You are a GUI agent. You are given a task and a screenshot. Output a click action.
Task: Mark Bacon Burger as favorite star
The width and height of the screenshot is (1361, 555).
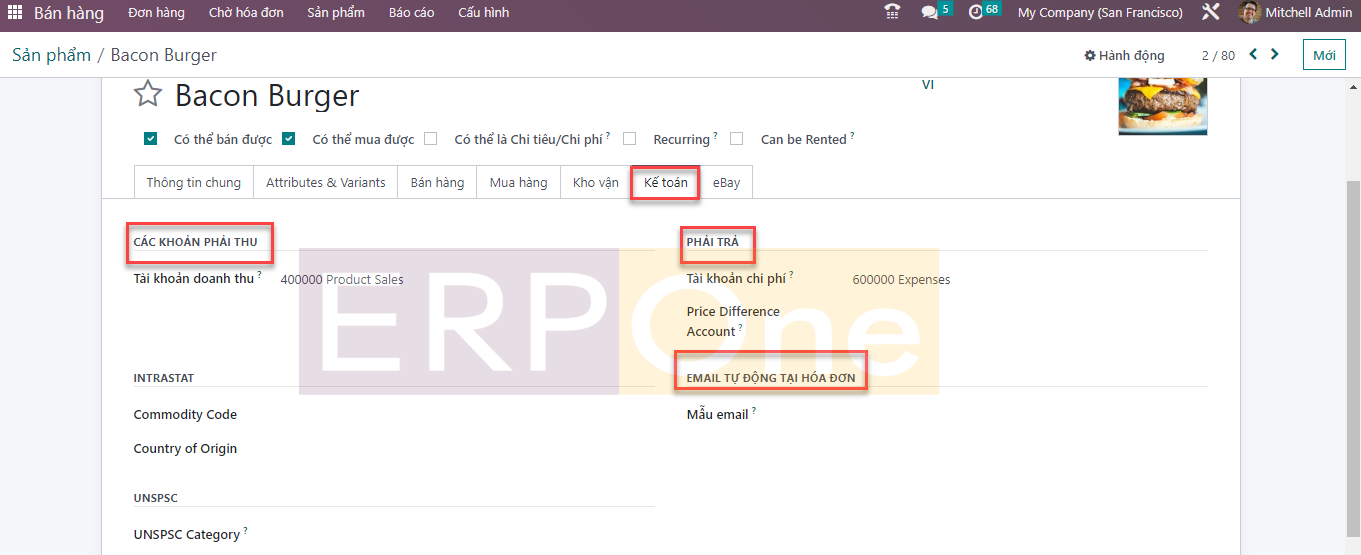pos(148,95)
